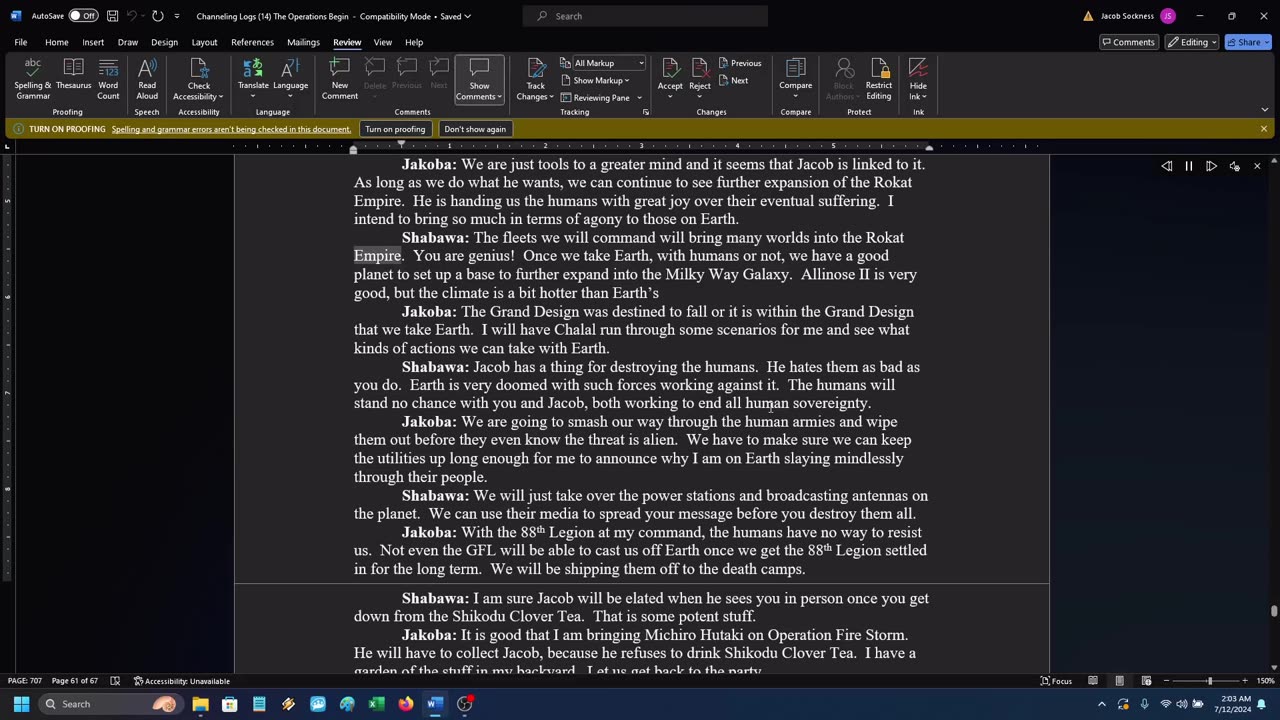
Task: Open Tracking dialog launcher
Action: 645,112
